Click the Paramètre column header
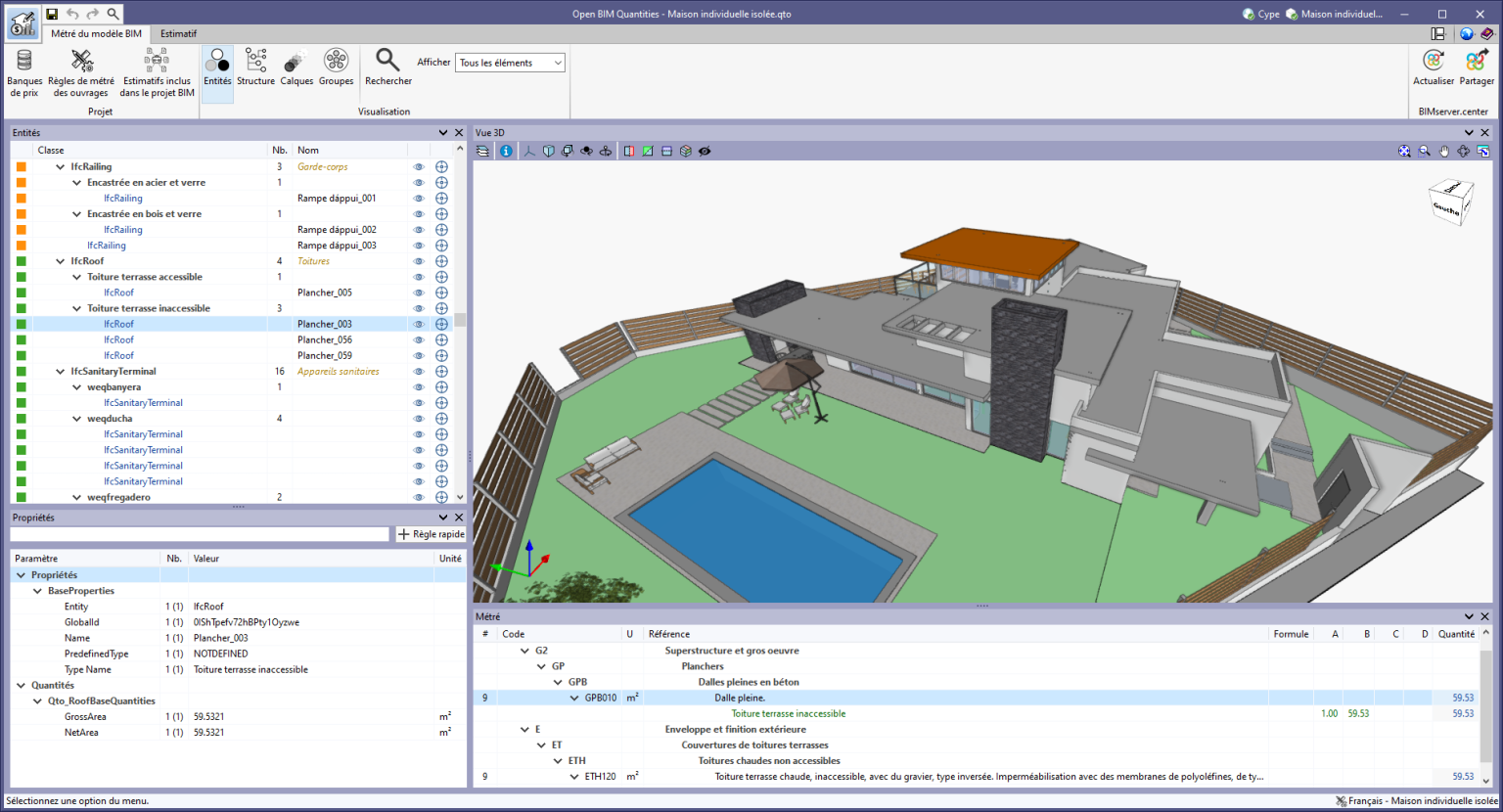 85,559
